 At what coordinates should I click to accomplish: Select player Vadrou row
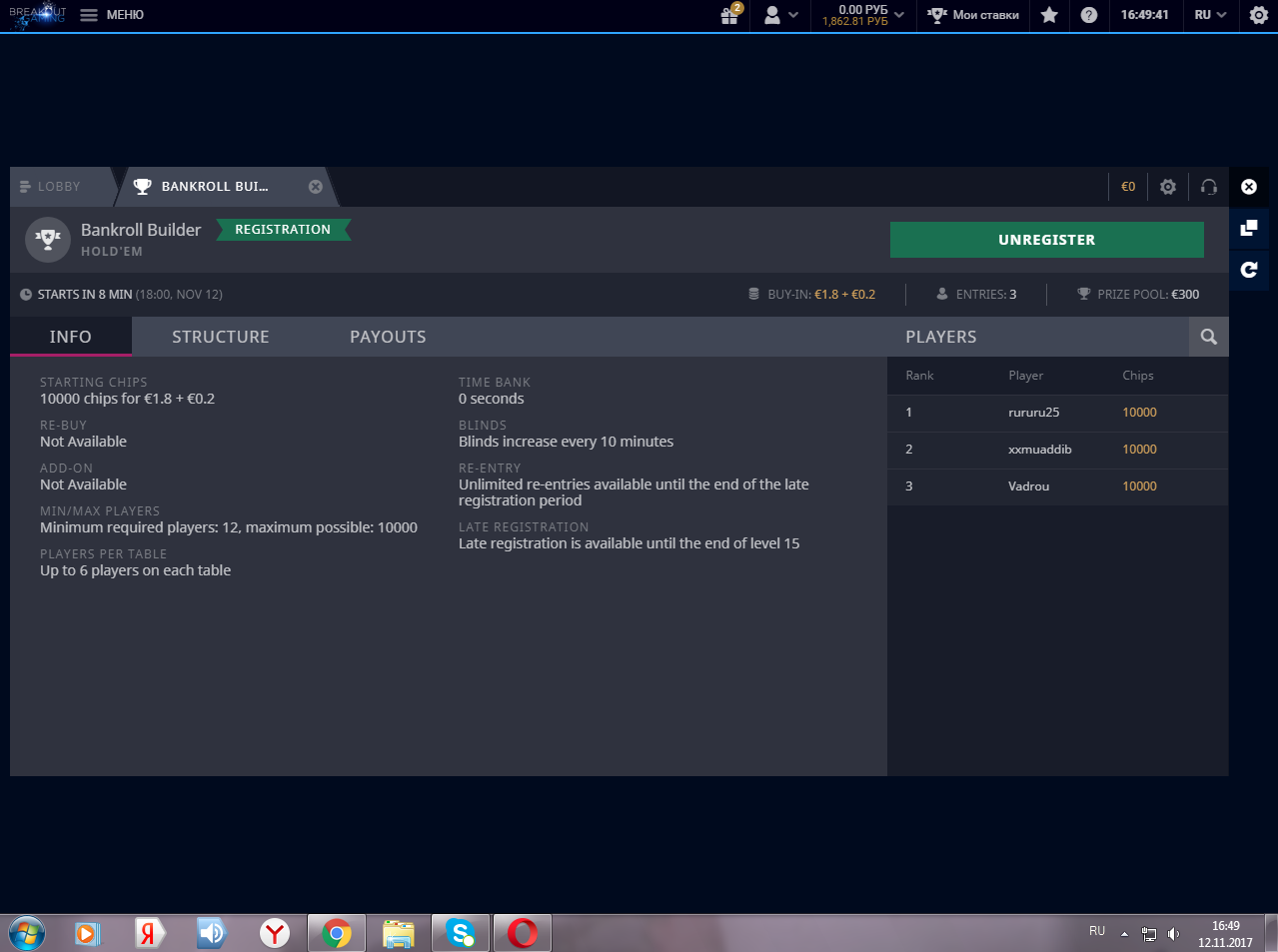1058,486
